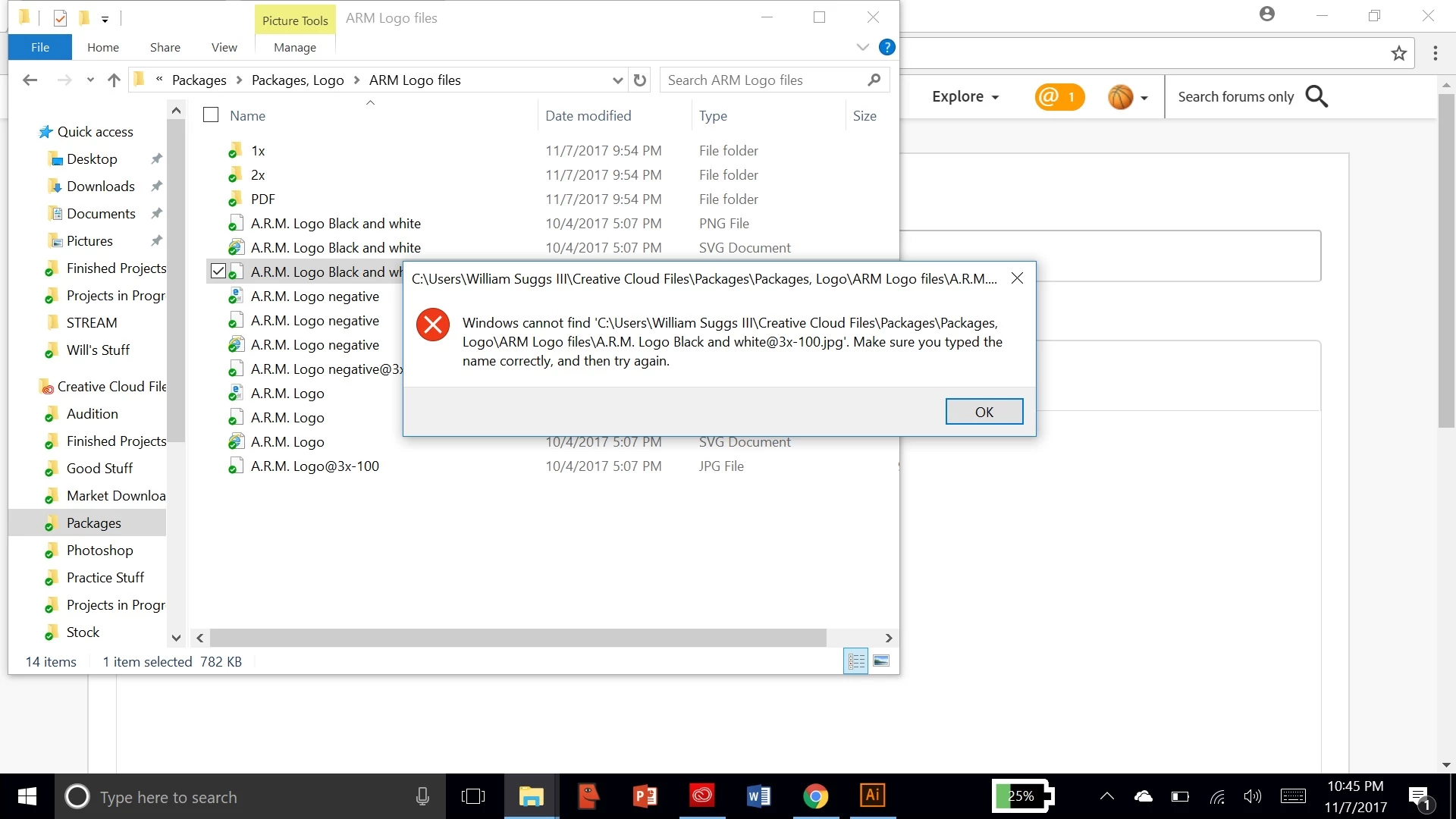This screenshot has width=1456, height=819.
Task: Open Adobe Illustrator from taskbar
Action: pos(872,795)
